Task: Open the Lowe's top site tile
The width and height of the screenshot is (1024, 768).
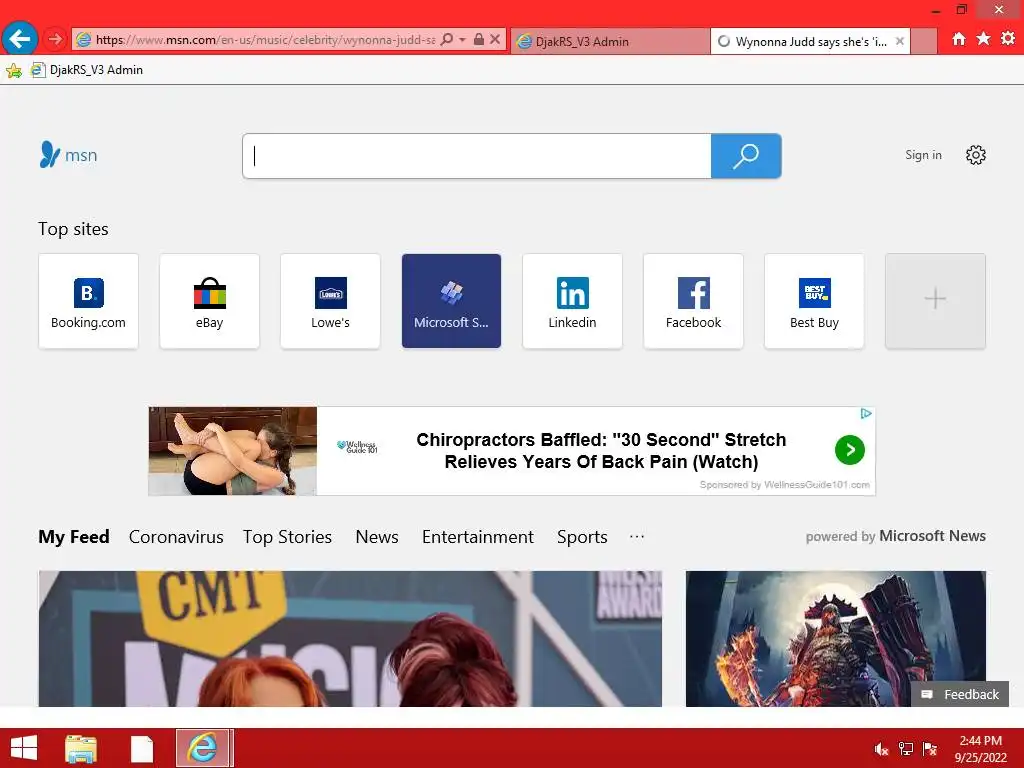Action: (330, 301)
